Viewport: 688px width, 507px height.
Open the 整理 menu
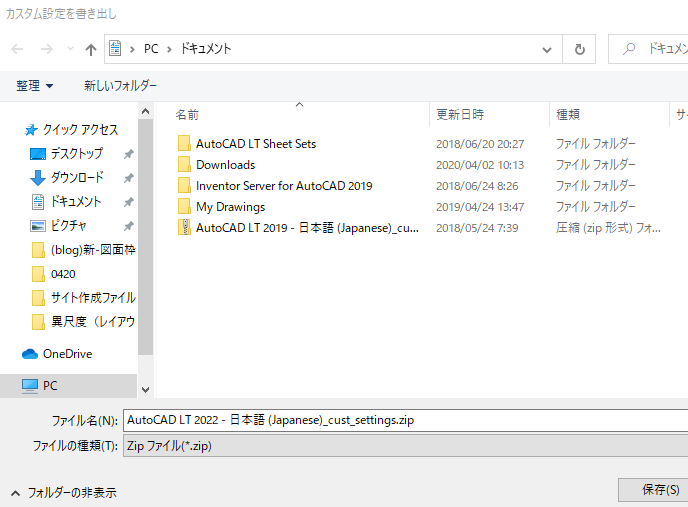click(35, 86)
